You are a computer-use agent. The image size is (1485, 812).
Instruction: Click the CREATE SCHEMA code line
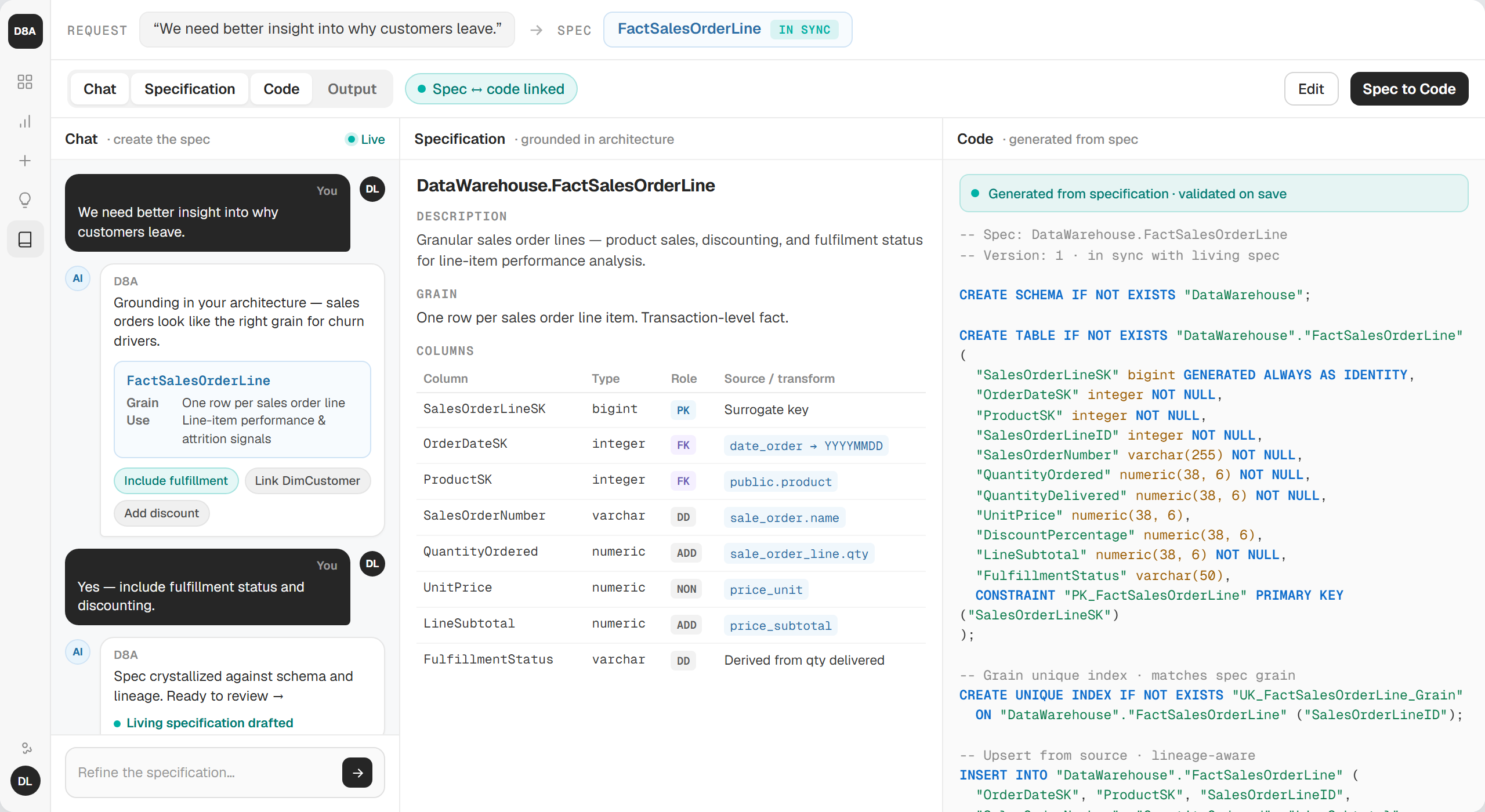coord(1135,295)
